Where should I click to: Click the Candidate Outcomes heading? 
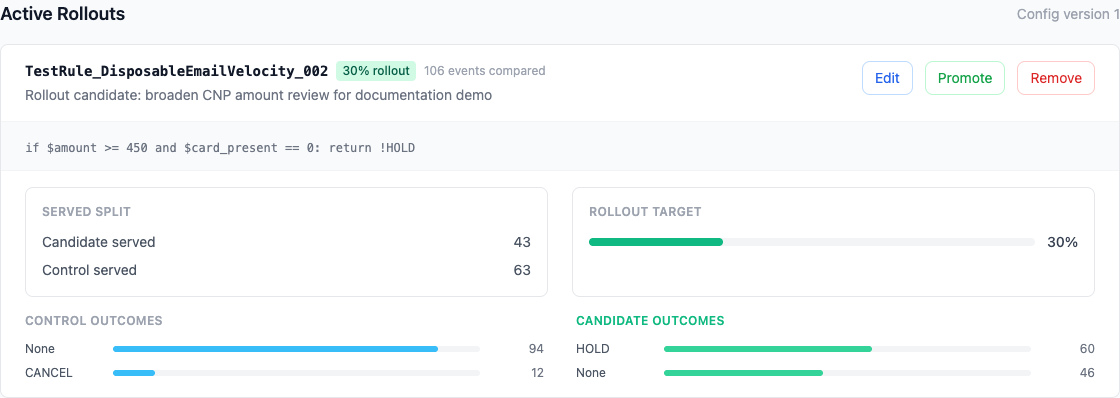coord(650,321)
